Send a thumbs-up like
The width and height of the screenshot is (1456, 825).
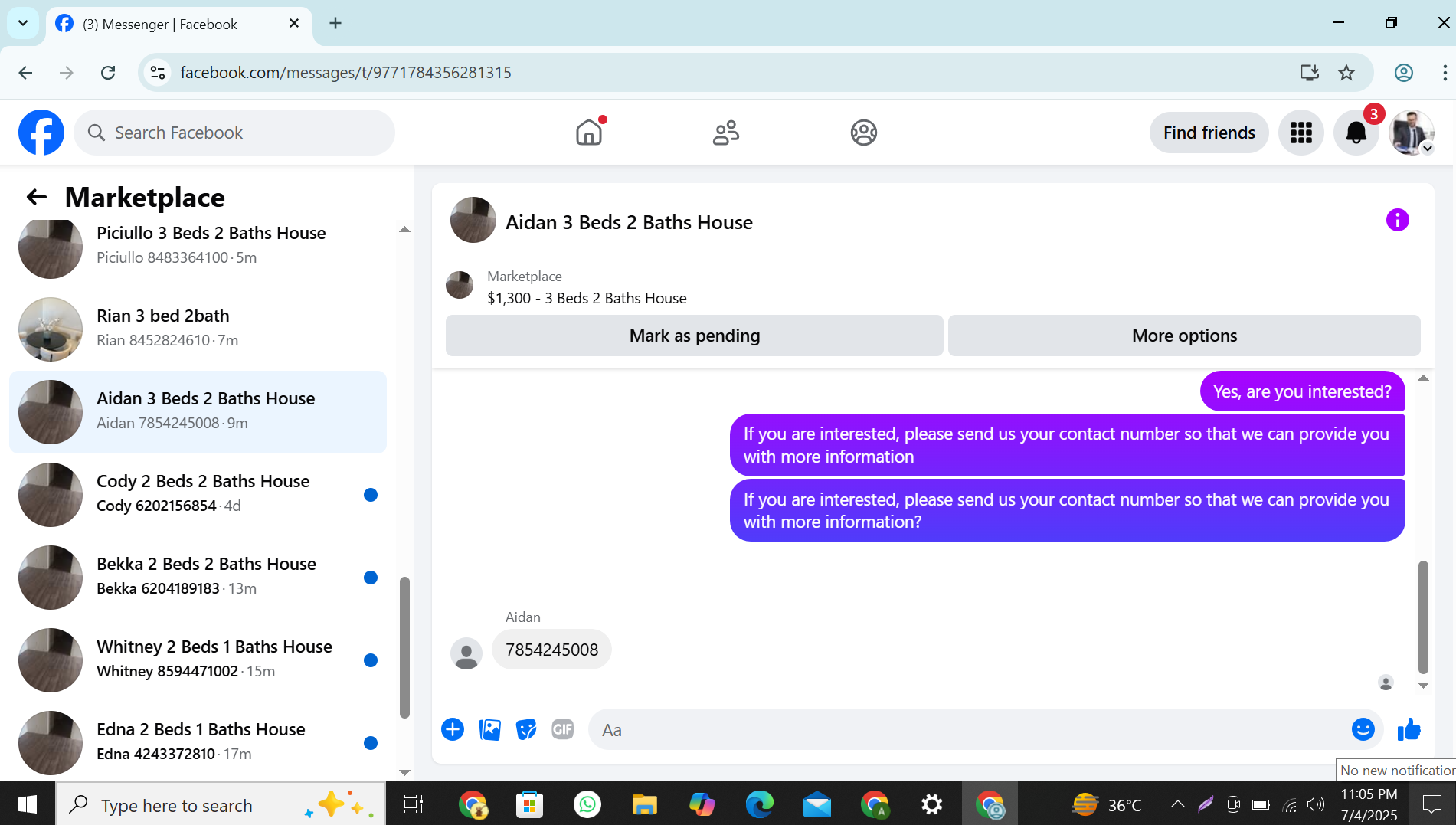point(1409,729)
